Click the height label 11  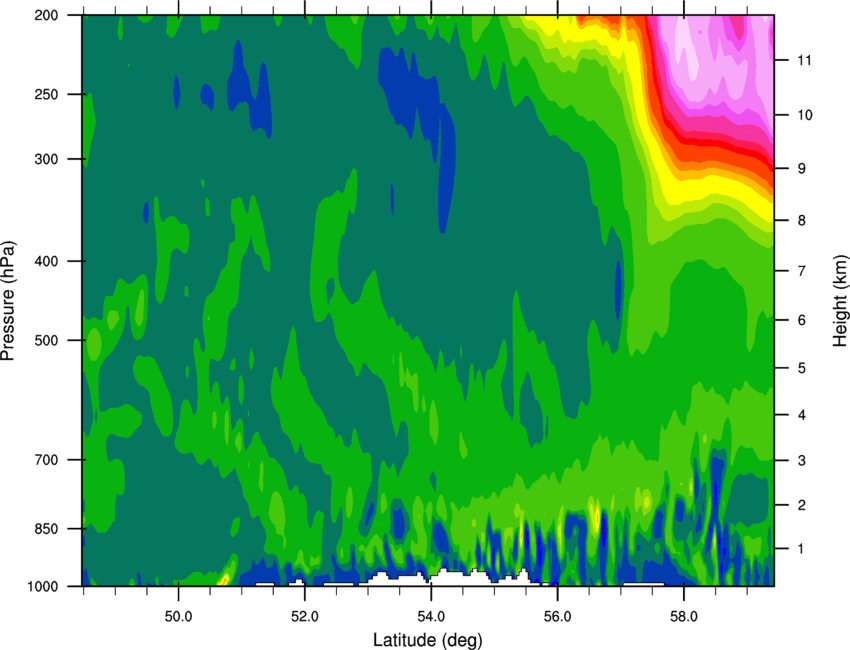(805, 60)
